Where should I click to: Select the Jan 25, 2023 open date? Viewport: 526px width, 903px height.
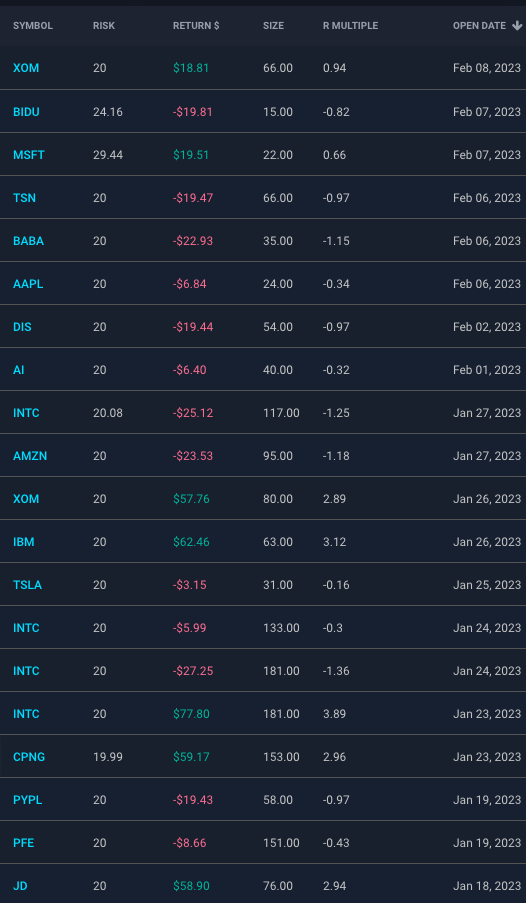(x=487, y=585)
